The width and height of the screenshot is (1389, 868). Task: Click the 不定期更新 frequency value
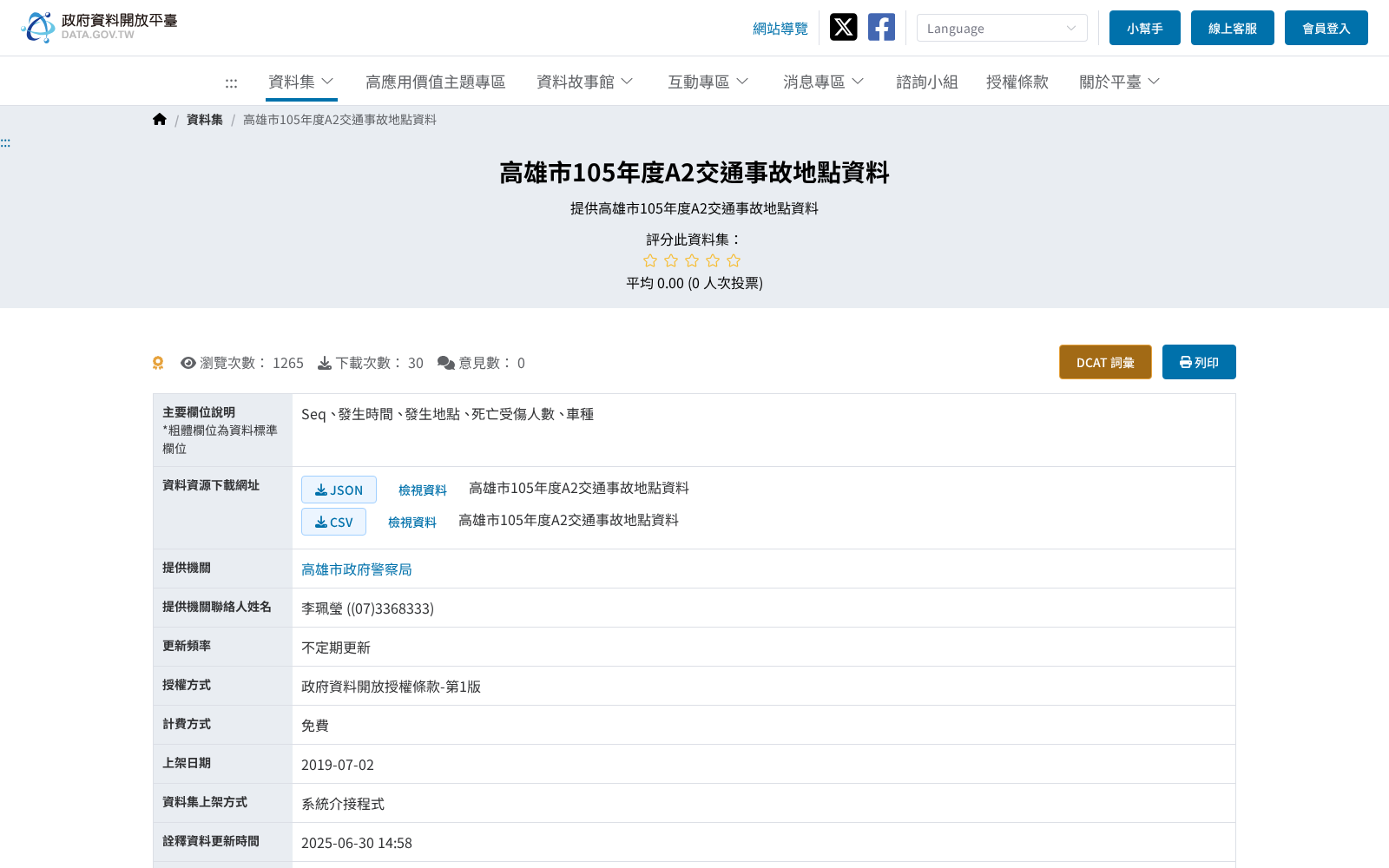336,648
